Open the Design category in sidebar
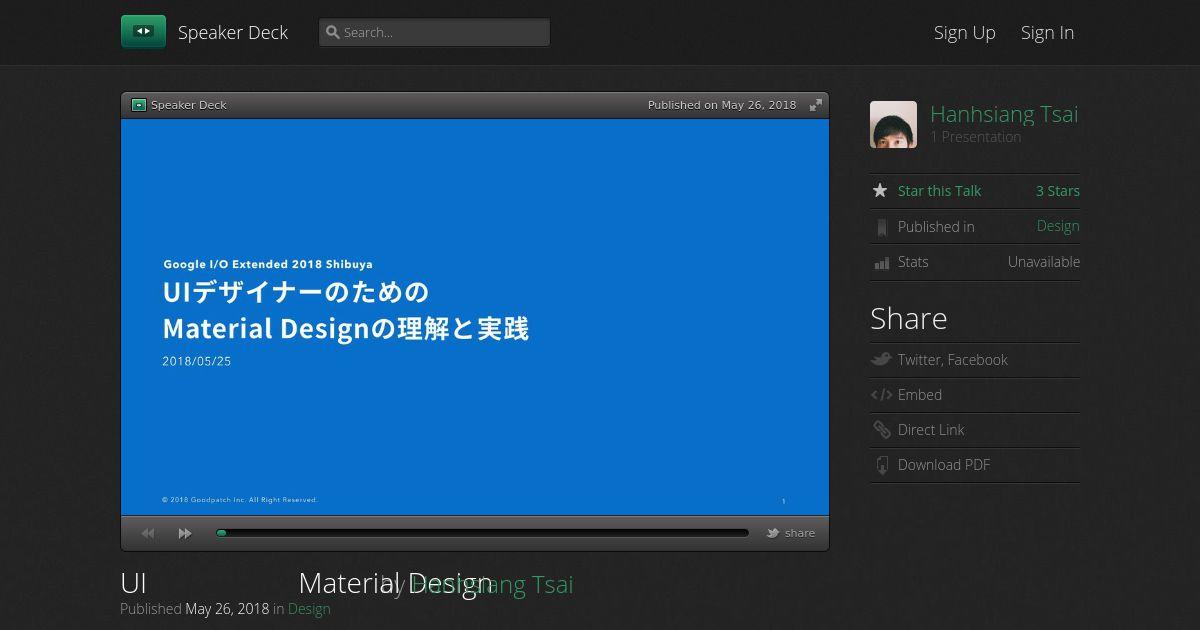The image size is (1200, 630). (1058, 226)
